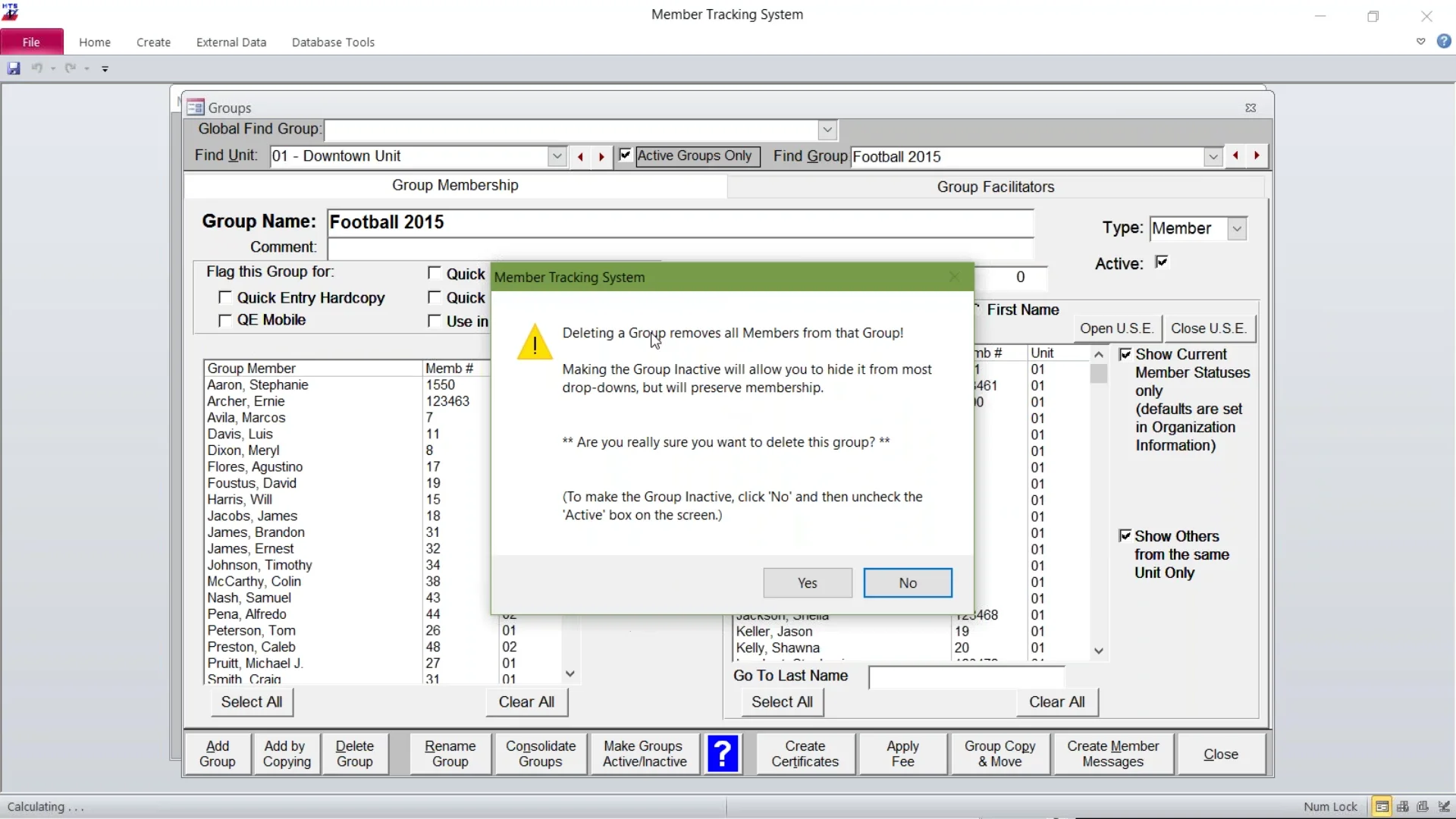The image size is (1456, 819).
Task: Click the Consolidate Groups button
Action: pos(541,754)
